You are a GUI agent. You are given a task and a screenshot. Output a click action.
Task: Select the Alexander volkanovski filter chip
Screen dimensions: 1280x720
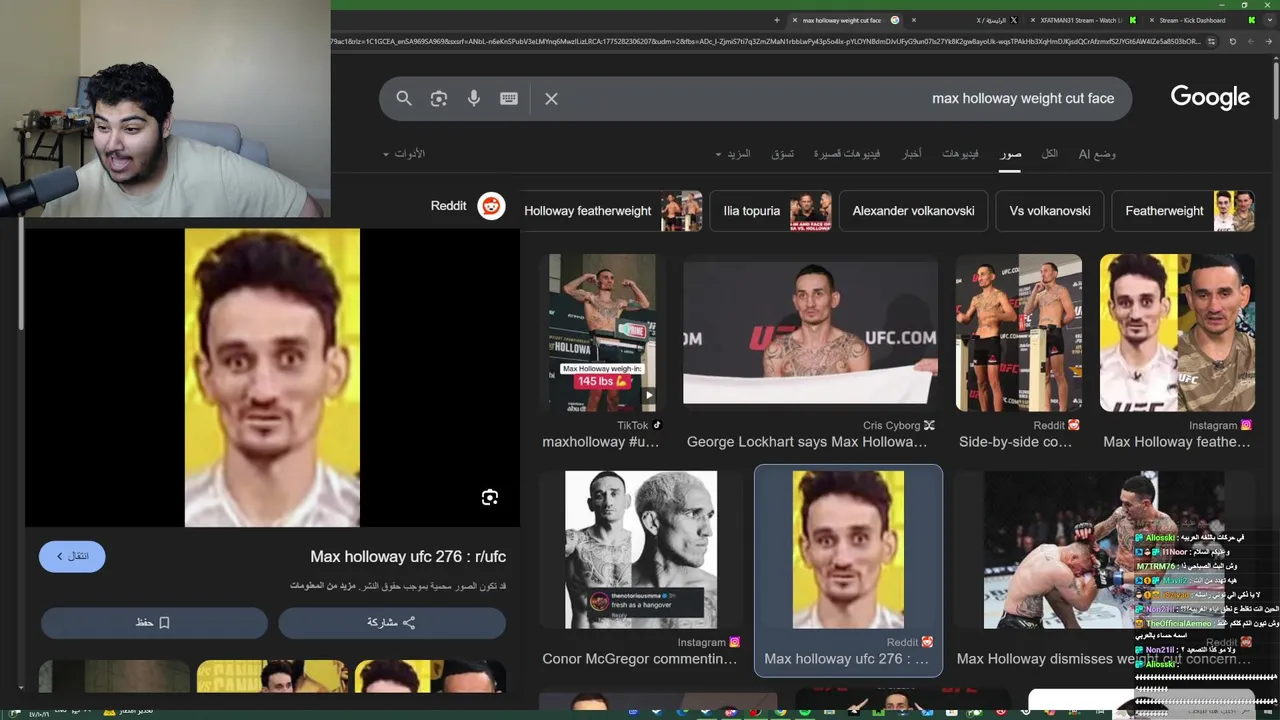click(913, 211)
